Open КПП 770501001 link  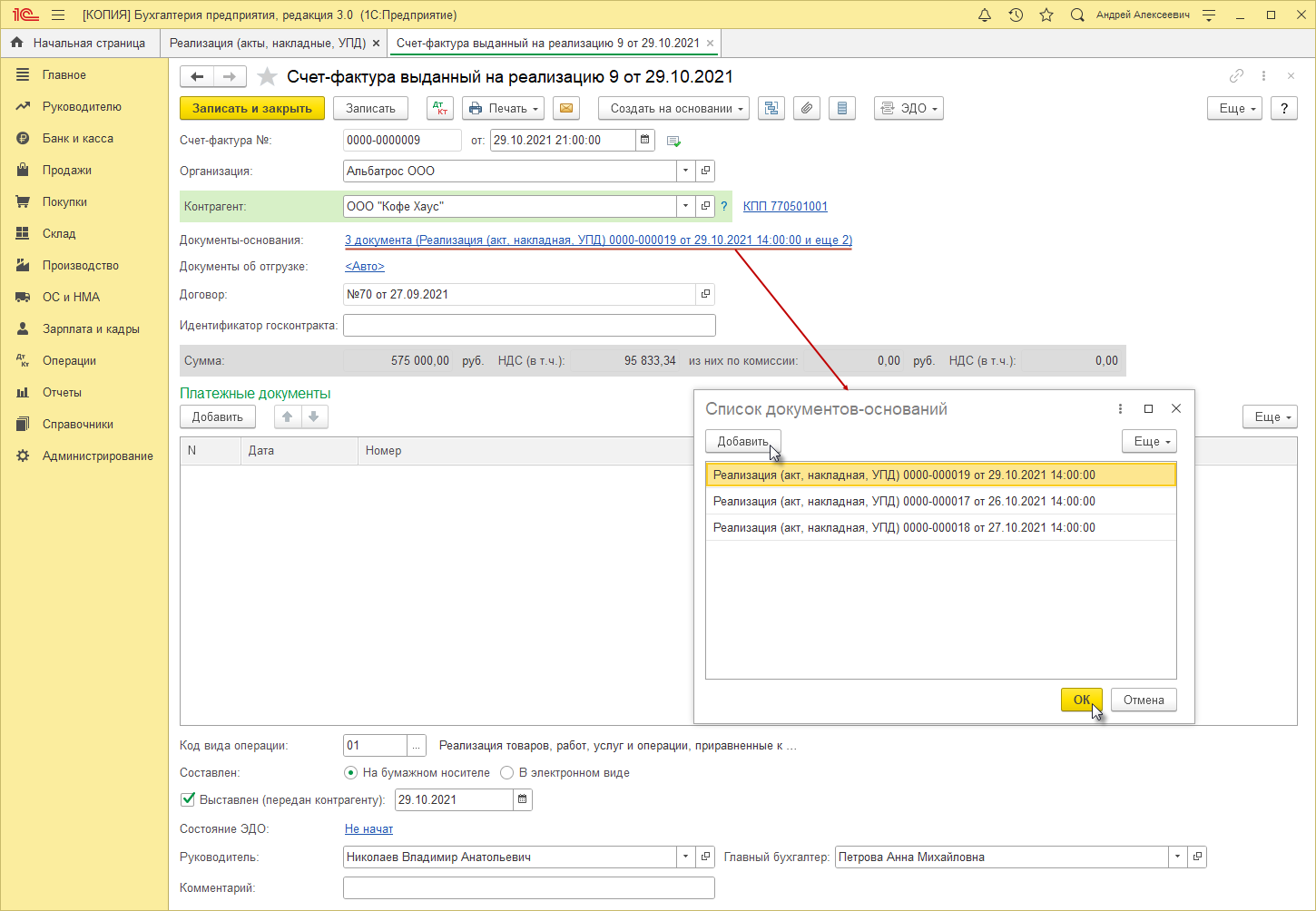pos(785,206)
